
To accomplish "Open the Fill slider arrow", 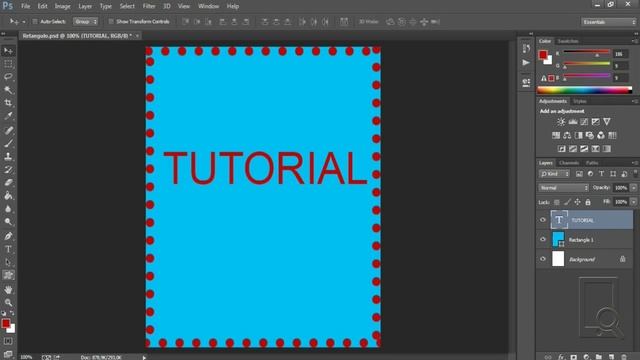I will point(633,202).
